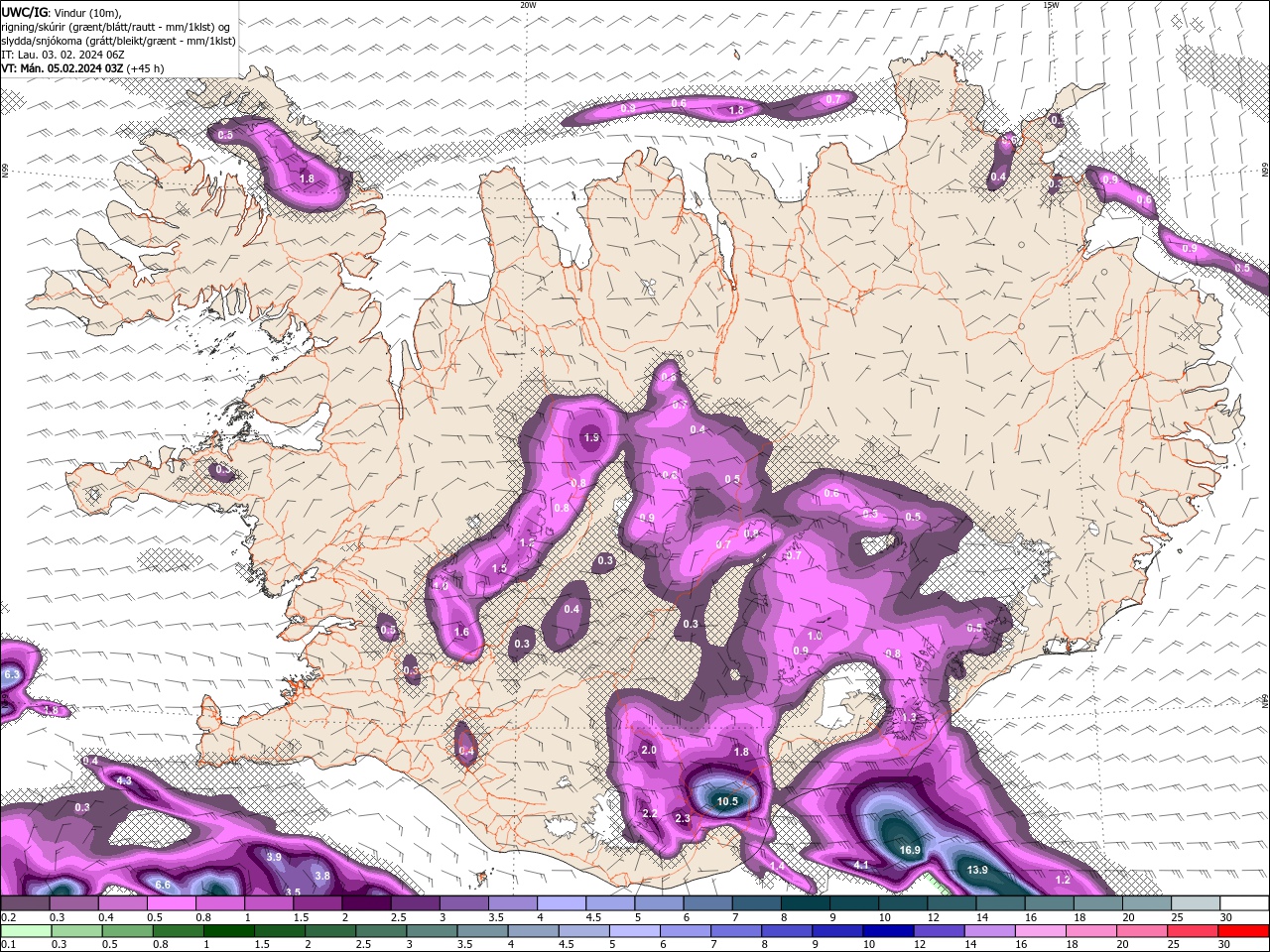This screenshot has width=1270, height=952.
Task: Click the 15W longitude label
Action: (x=1051, y=4)
